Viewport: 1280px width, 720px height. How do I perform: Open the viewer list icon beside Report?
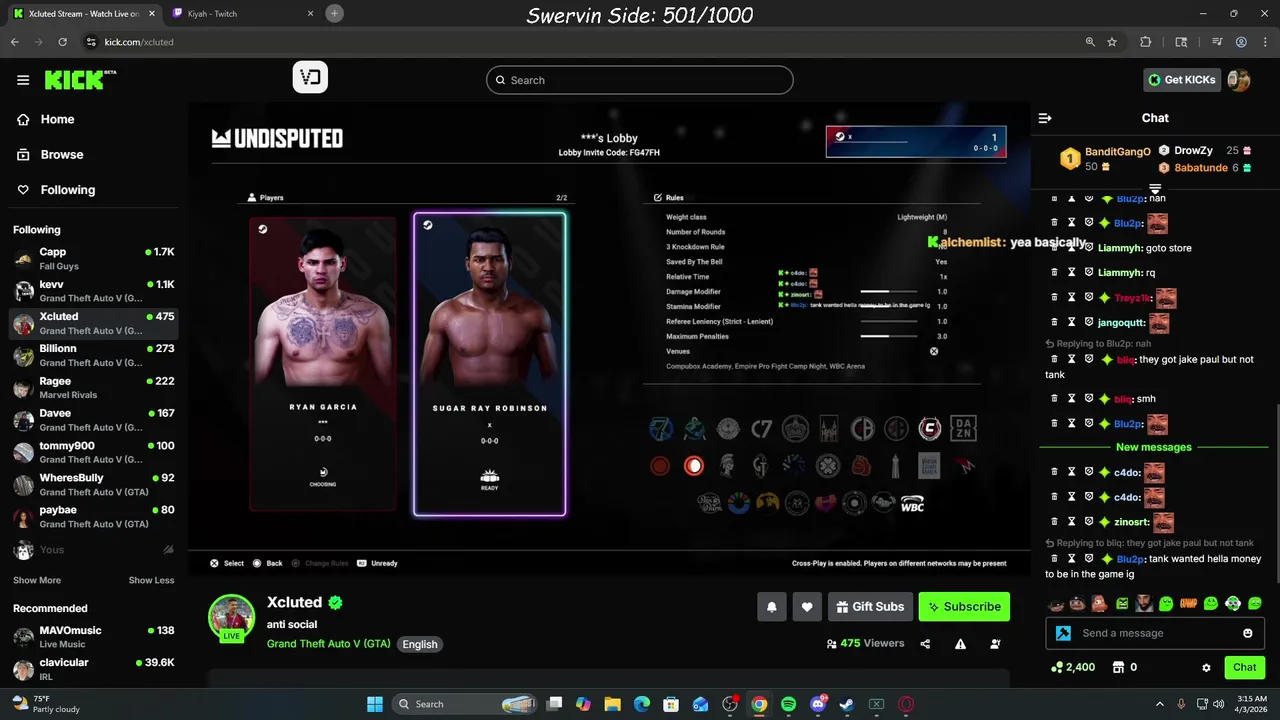pyautogui.click(x=995, y=644)
